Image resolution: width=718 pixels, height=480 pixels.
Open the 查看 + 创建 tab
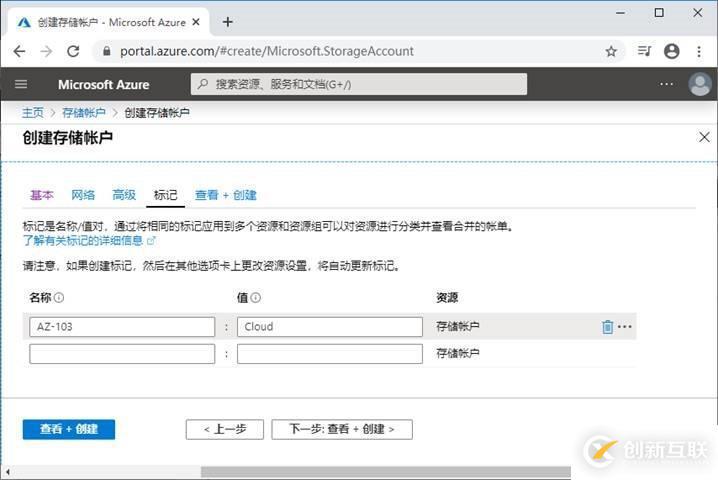(226, 195)
